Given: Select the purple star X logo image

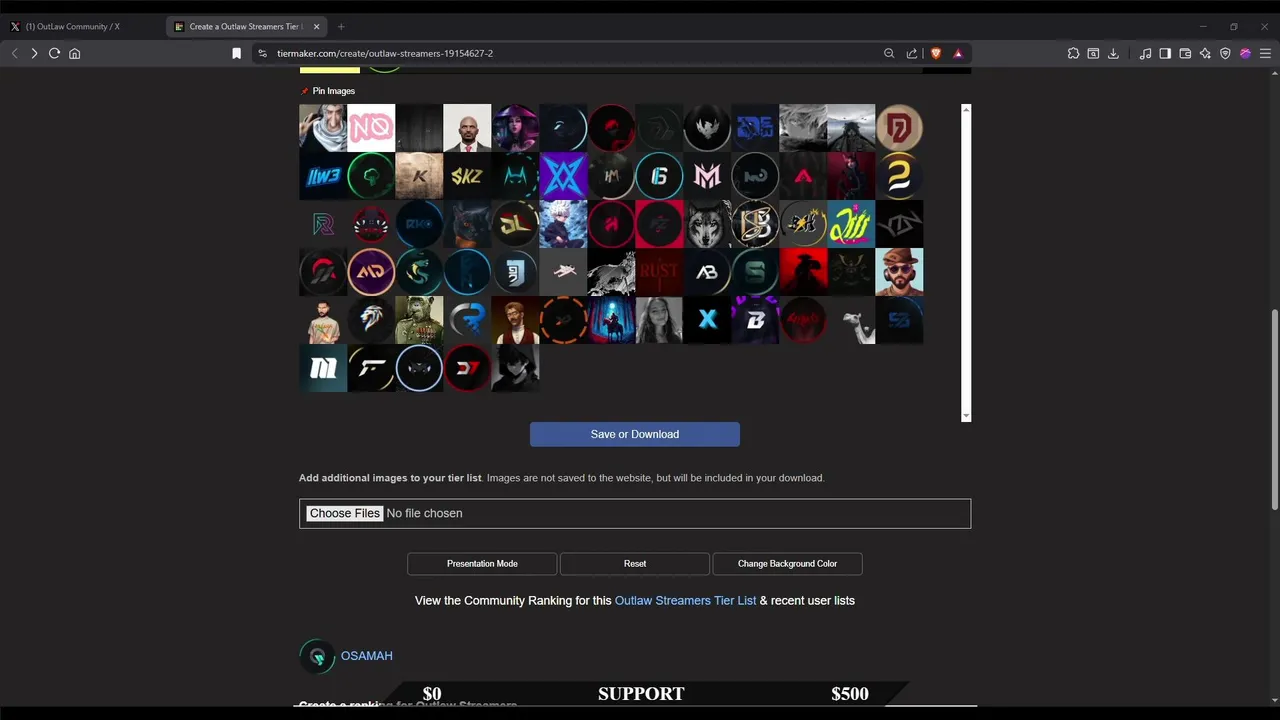Looking at the screenshot, I should (563, 176).
